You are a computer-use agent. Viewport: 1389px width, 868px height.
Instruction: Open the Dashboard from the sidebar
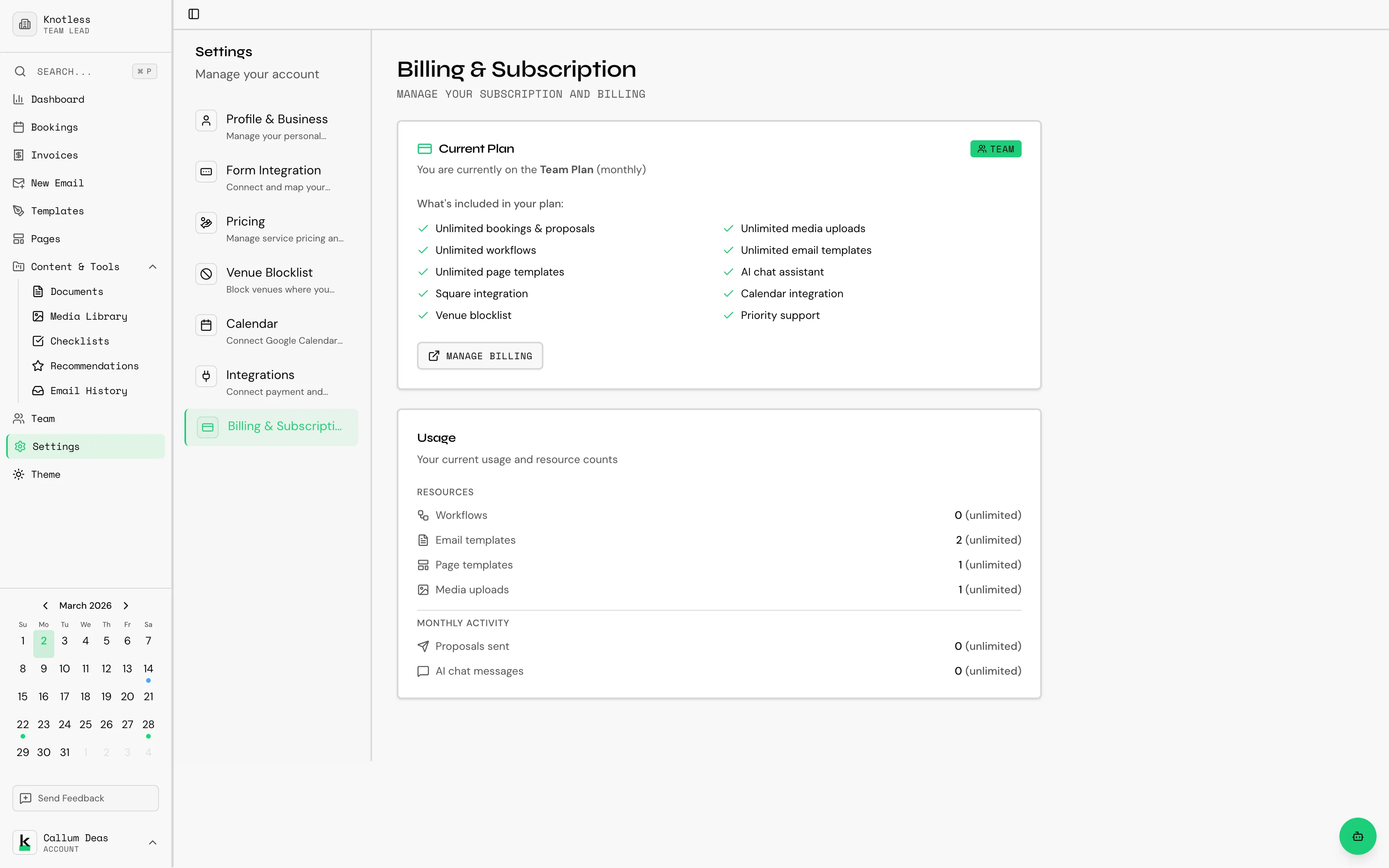(57, 99)
